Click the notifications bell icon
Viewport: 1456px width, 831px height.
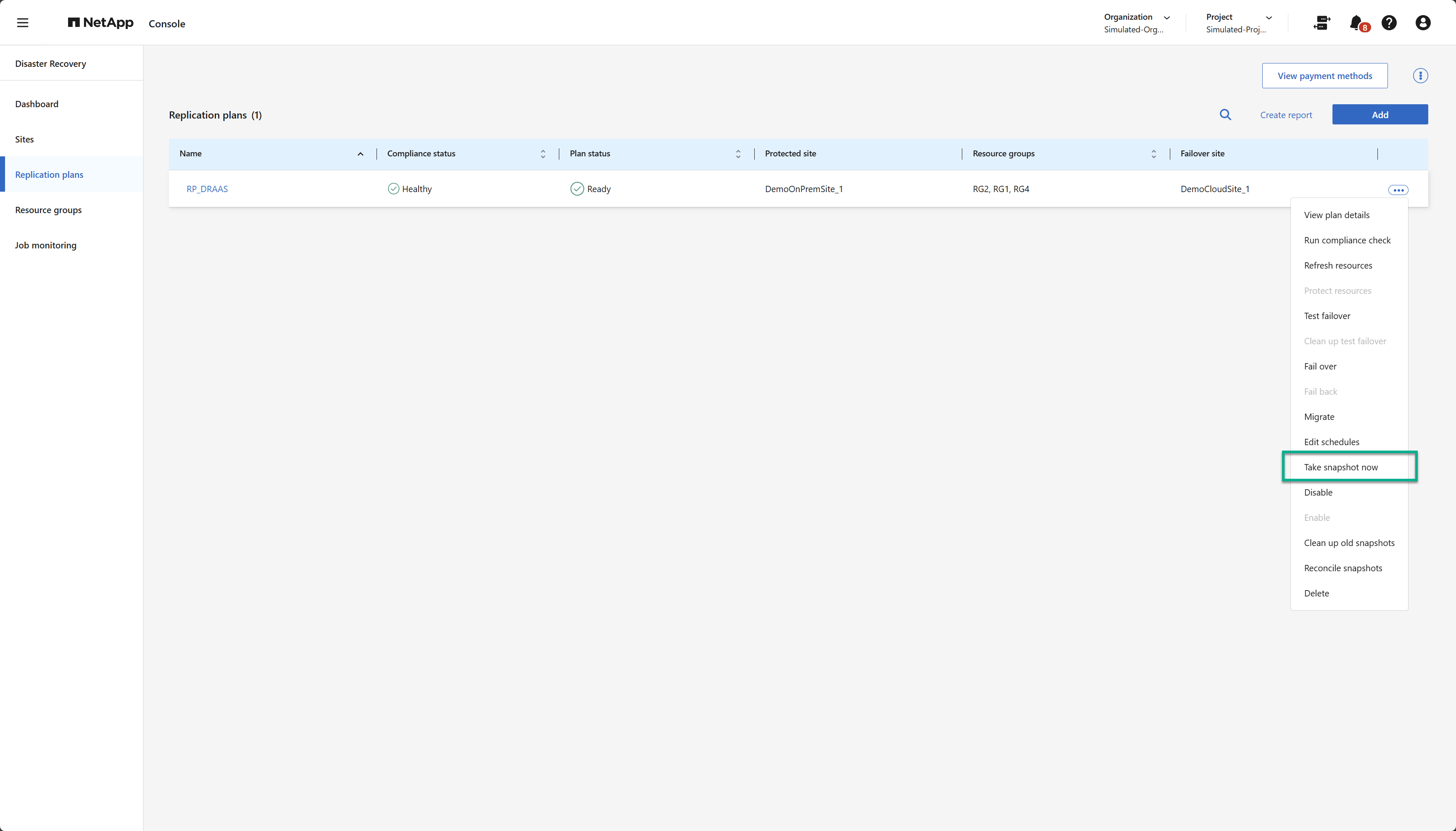(x=1356, y=23)
